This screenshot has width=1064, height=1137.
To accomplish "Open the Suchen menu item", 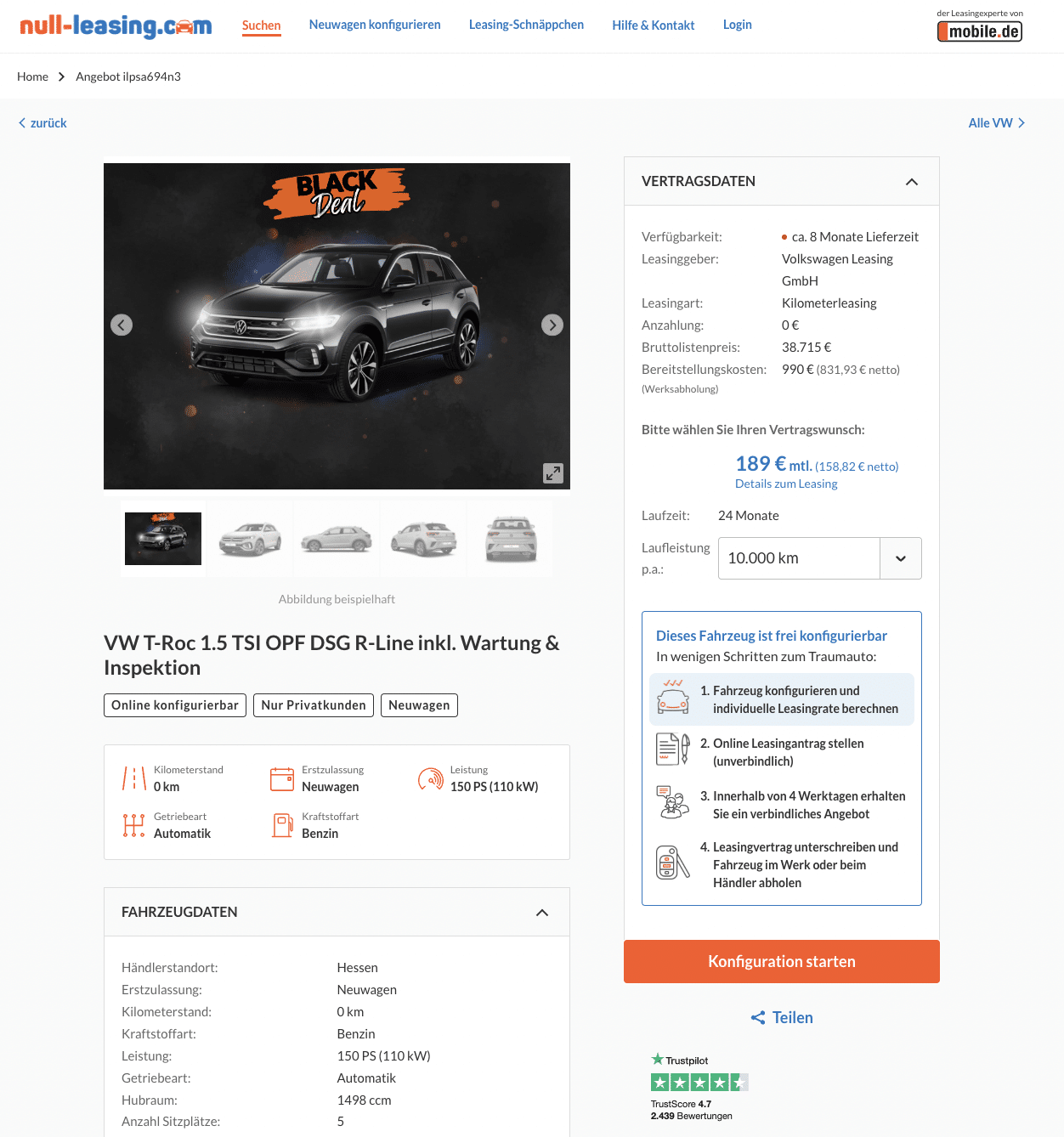I will coord(261,25).
